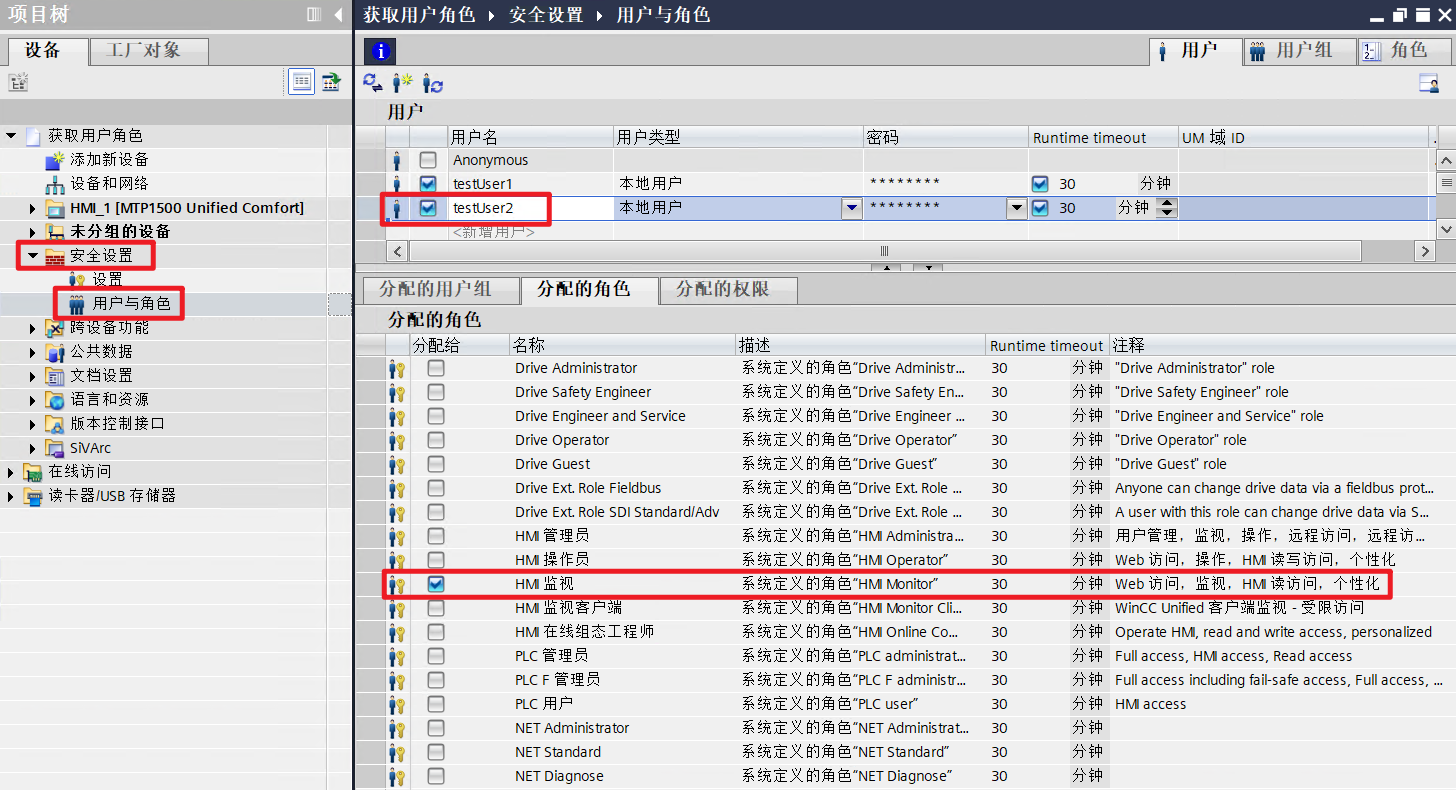Expand the 跨设备功能 node
The height and width of the screenshot is (790, 1456).
(33, 327)
